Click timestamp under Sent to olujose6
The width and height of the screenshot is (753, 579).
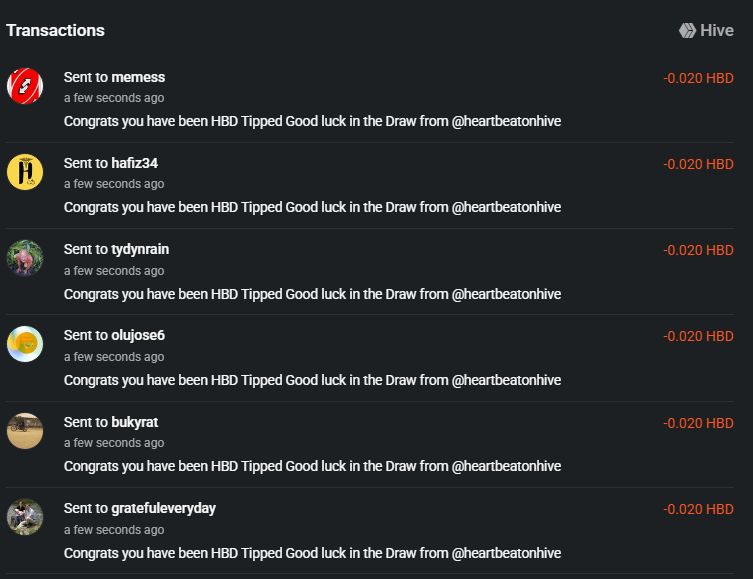pyautogui.click(x=114, y=357)
